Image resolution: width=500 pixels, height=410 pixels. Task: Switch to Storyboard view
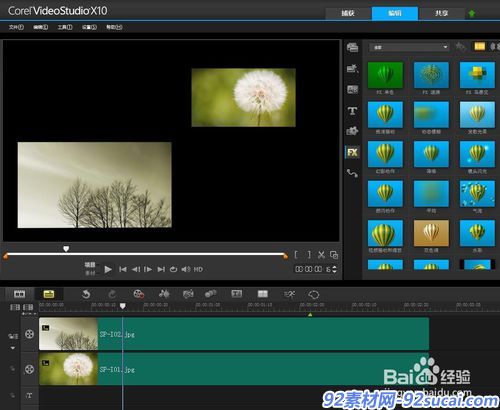pos(19,294)
